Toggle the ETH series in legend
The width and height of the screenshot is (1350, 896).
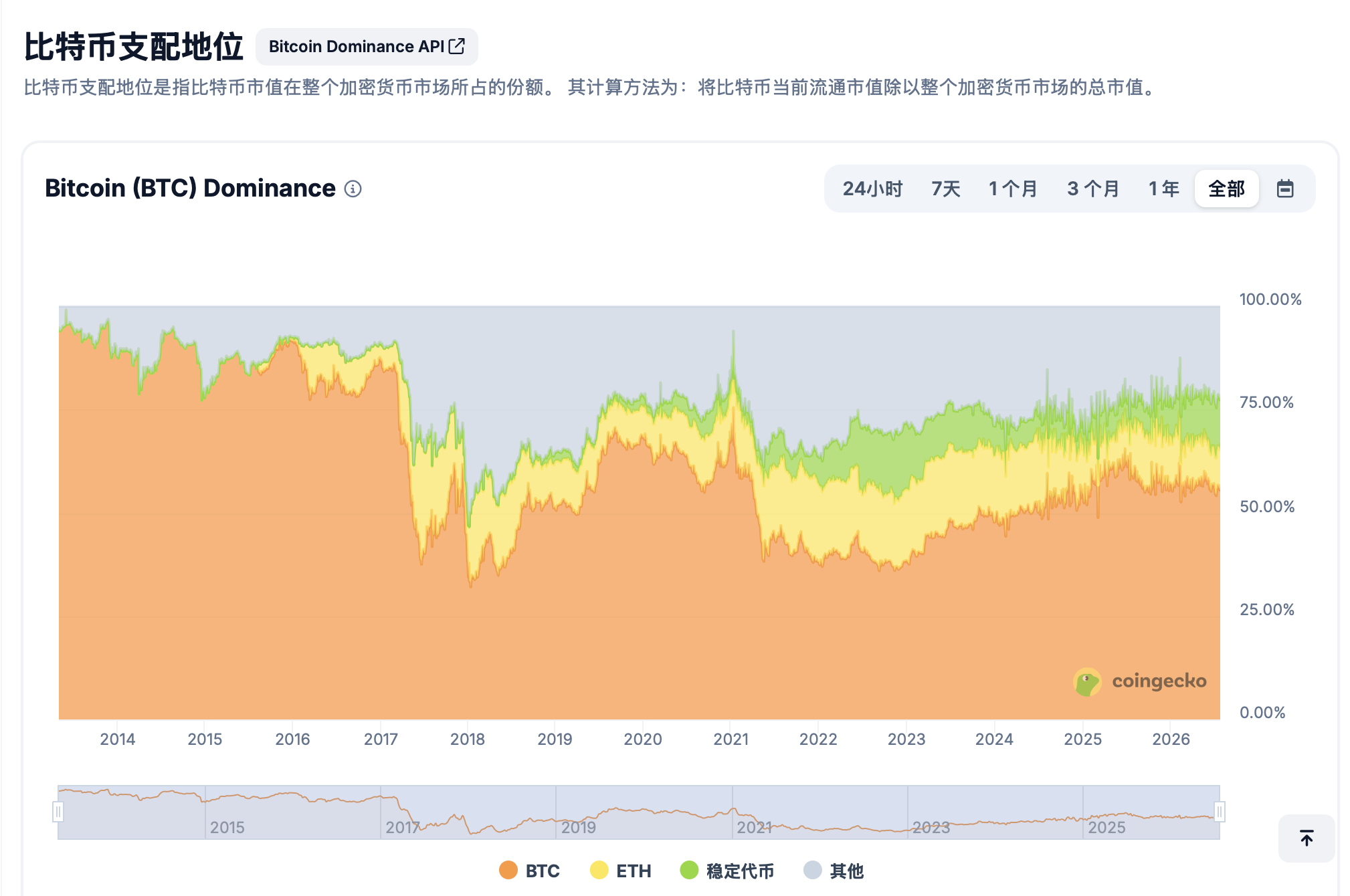[x=620, y=871]
